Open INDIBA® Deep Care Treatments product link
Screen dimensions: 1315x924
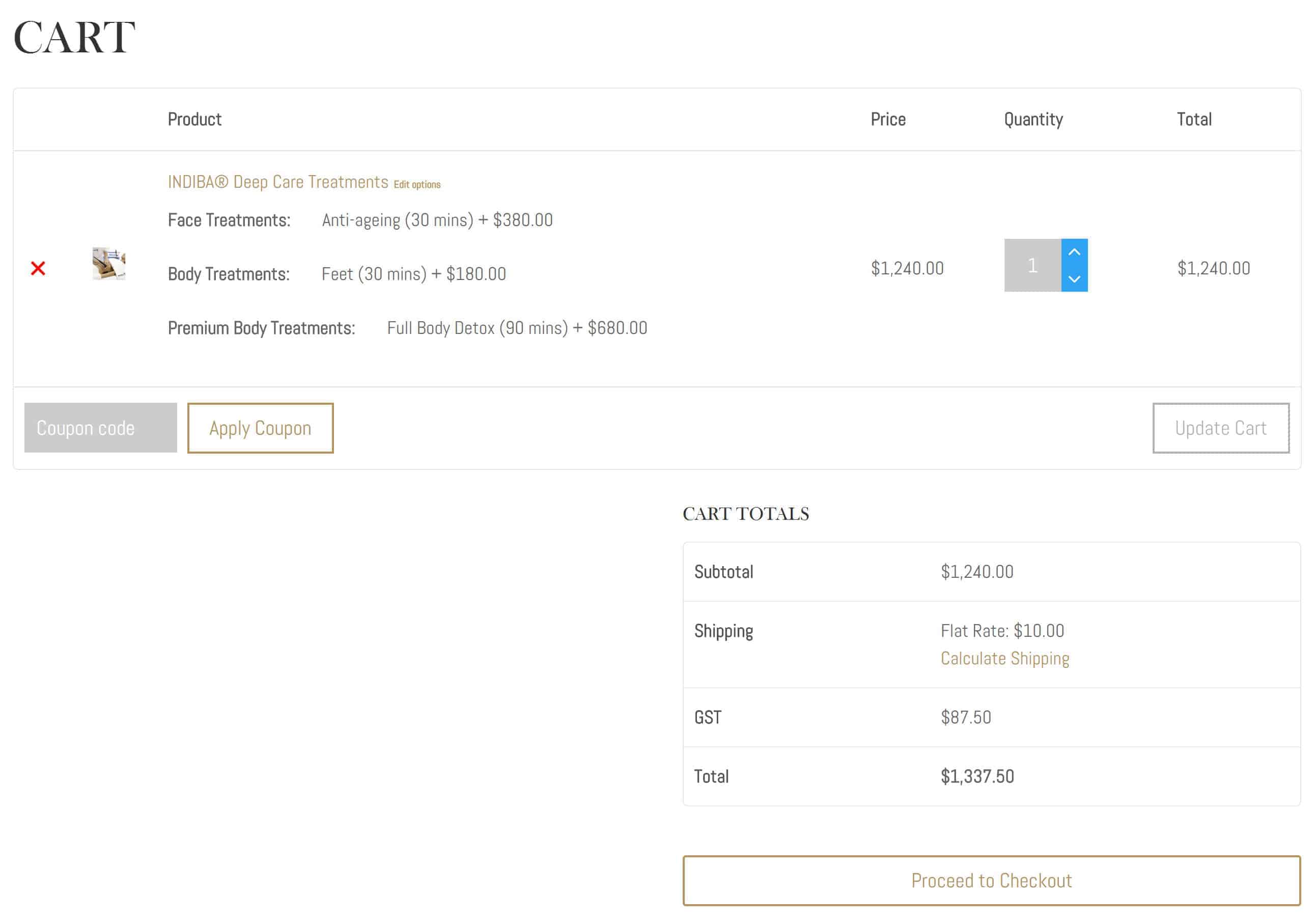278,182
